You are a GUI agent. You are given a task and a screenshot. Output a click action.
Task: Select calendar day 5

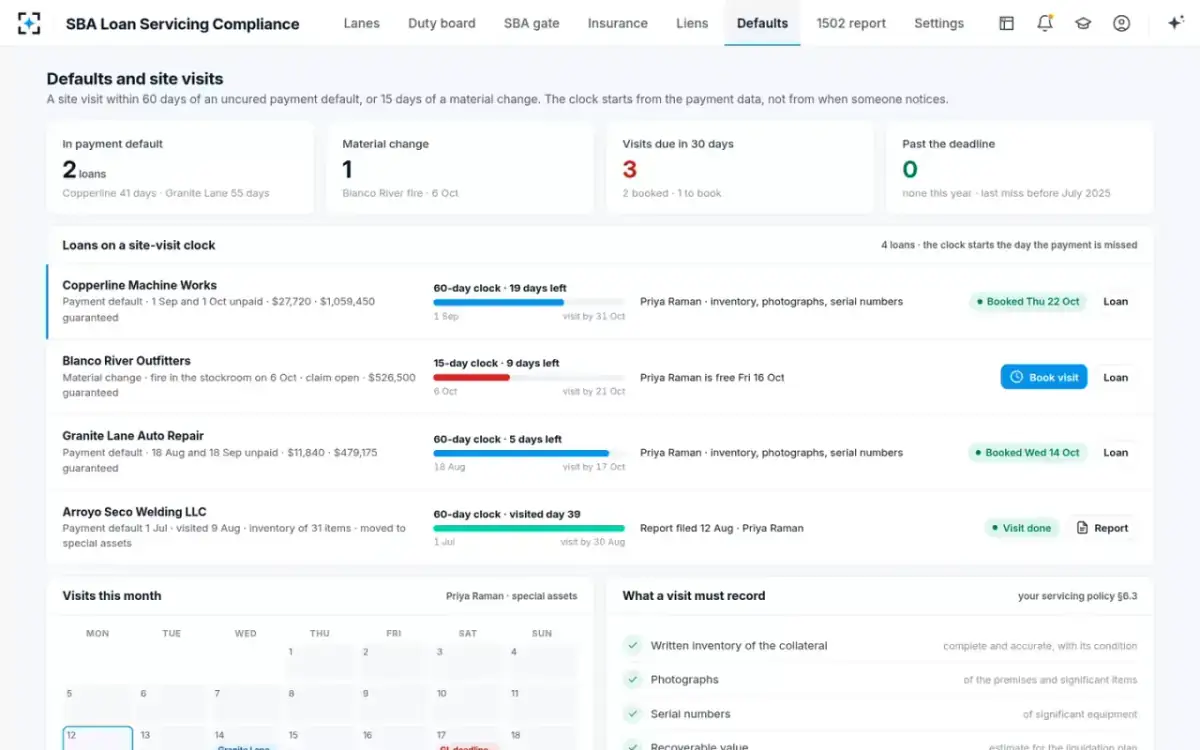coord(98,703)
